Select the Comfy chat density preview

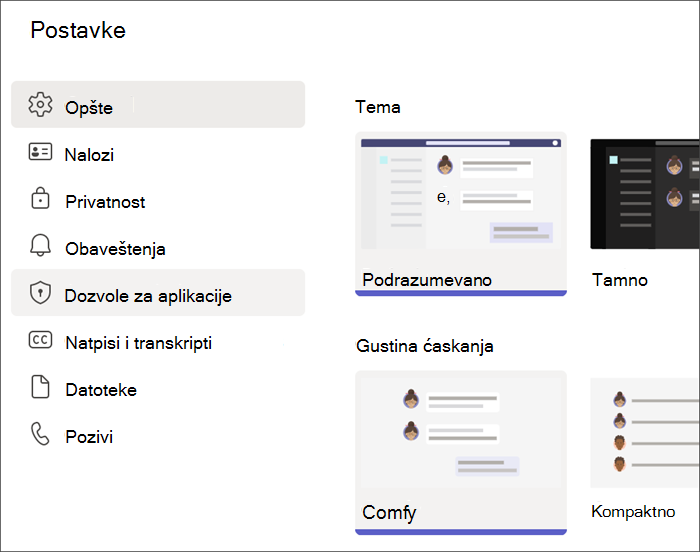[461, 432]
